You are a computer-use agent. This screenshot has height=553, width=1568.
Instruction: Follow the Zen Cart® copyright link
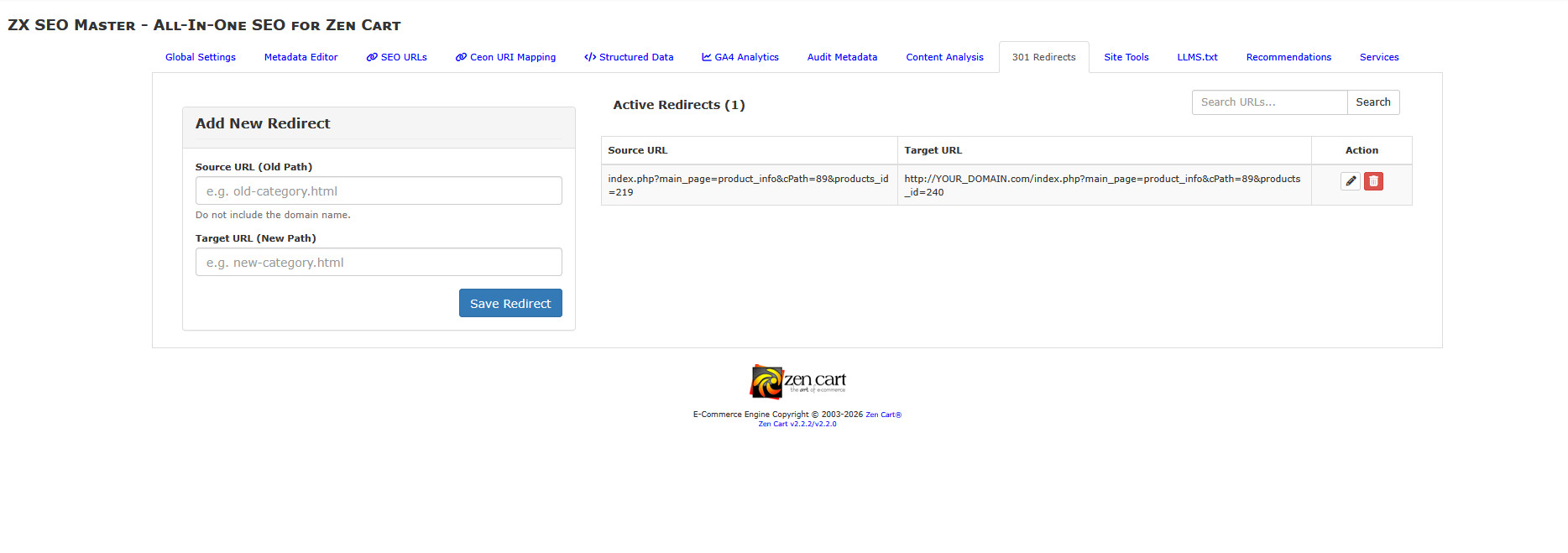[x=883, y=415]
